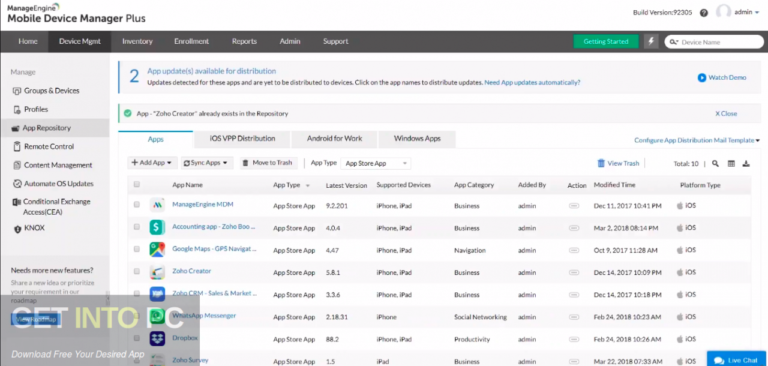The image size is (768, 366).
Task: Click the table search magnifier icon
Action: pos(716,164)
